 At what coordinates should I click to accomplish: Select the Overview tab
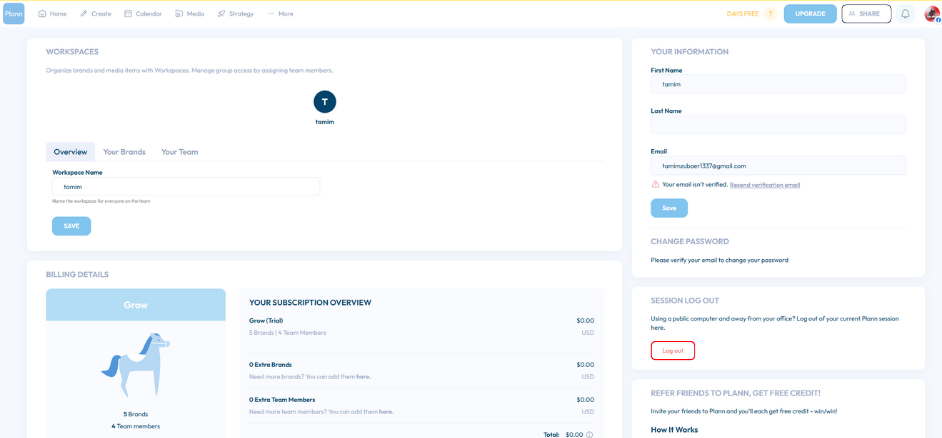pyautogui.click(x=70, y=152)
